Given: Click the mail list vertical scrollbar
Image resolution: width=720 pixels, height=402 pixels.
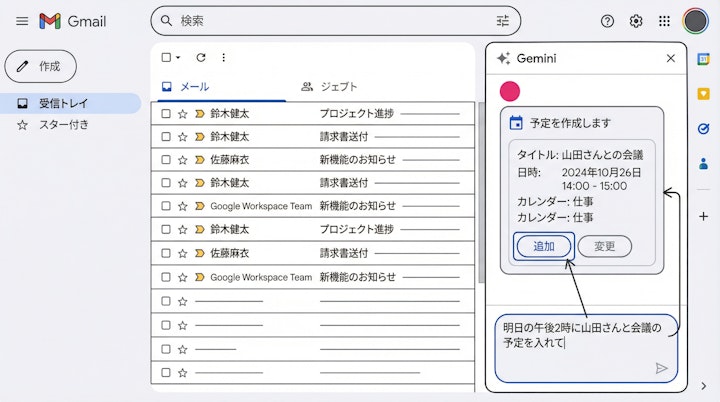Looking at the screenshot, I should 481,193.
